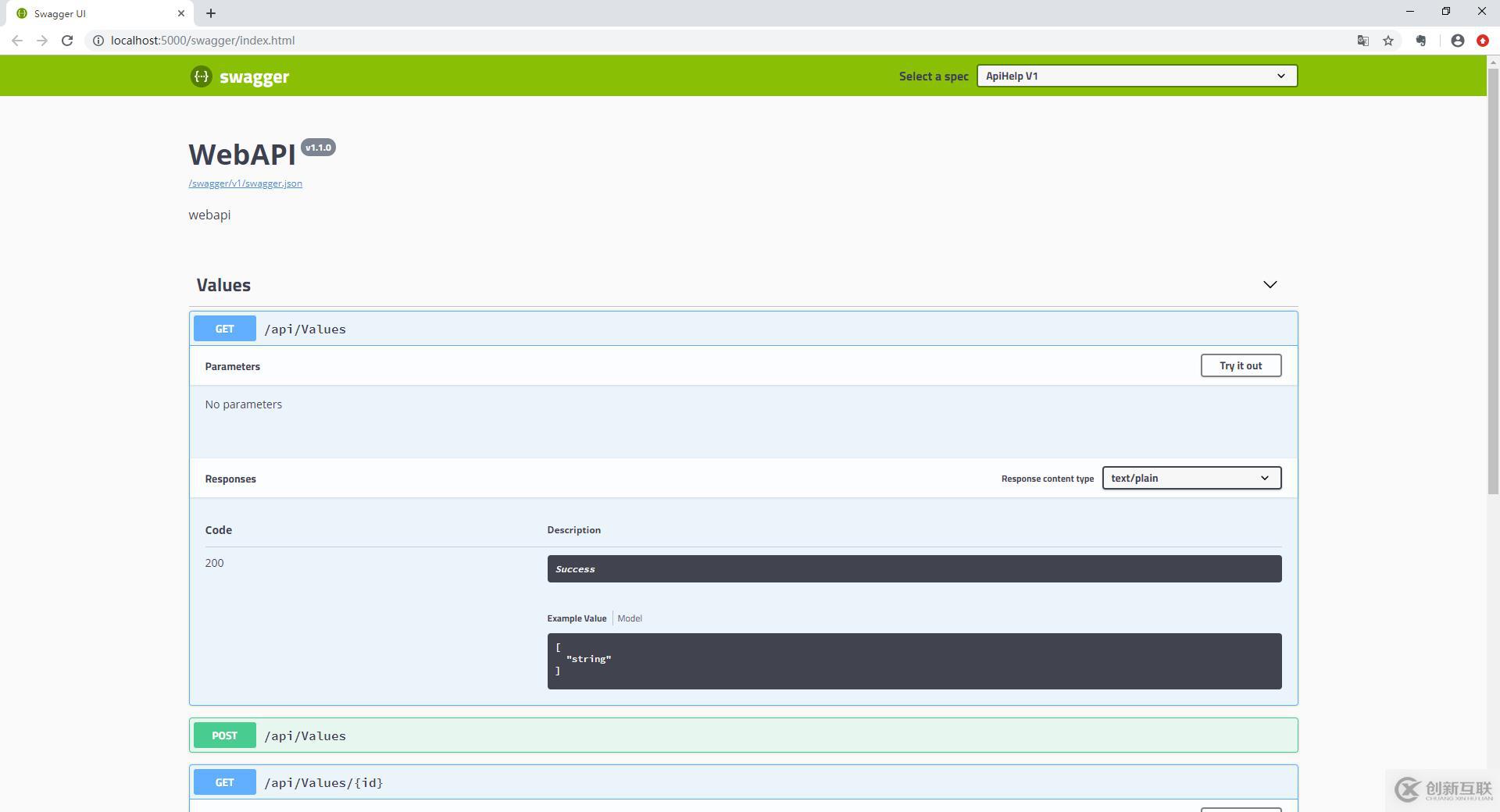The image size is (1500, 812).
Task: Click the 200 response code
Action: coord(214,563)
